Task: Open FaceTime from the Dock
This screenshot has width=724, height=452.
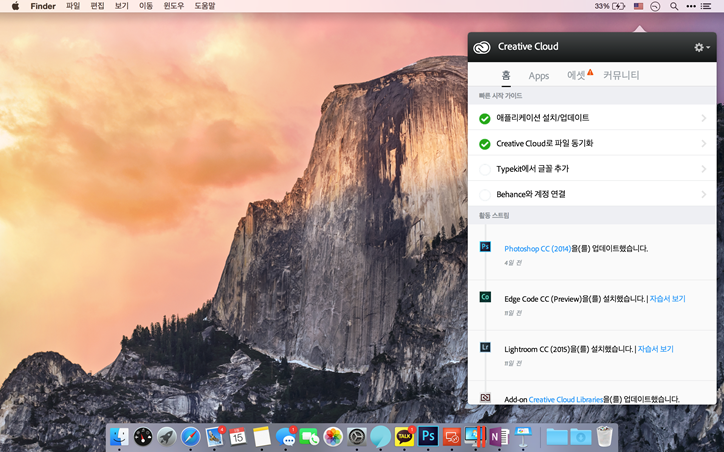Action: (x=309, y=436)
